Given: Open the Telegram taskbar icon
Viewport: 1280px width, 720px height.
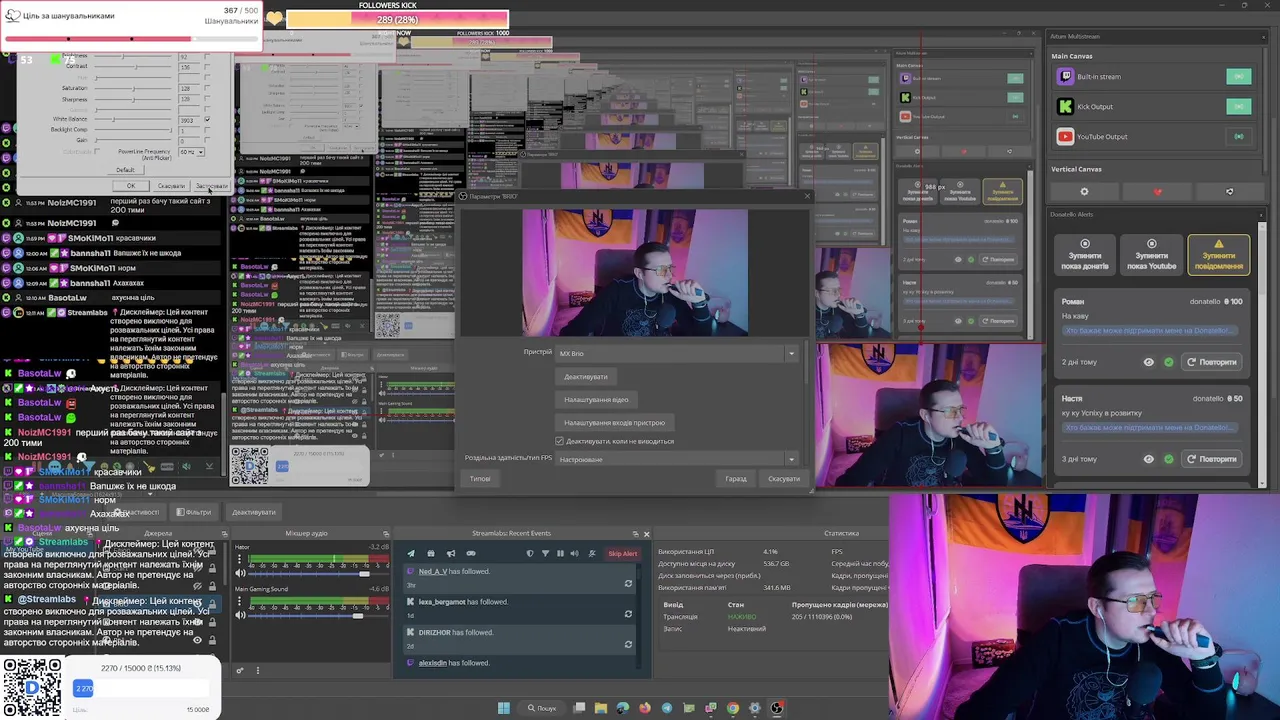Looking at the screenshot, I should click(x=667, y=708).
